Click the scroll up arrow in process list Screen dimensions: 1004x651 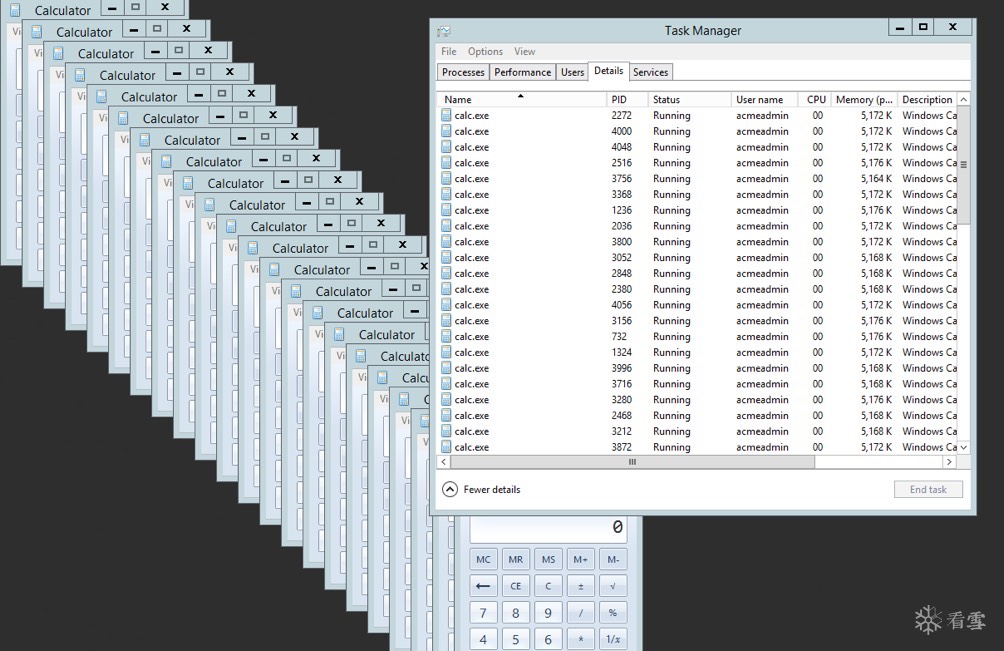click(964, 99)
